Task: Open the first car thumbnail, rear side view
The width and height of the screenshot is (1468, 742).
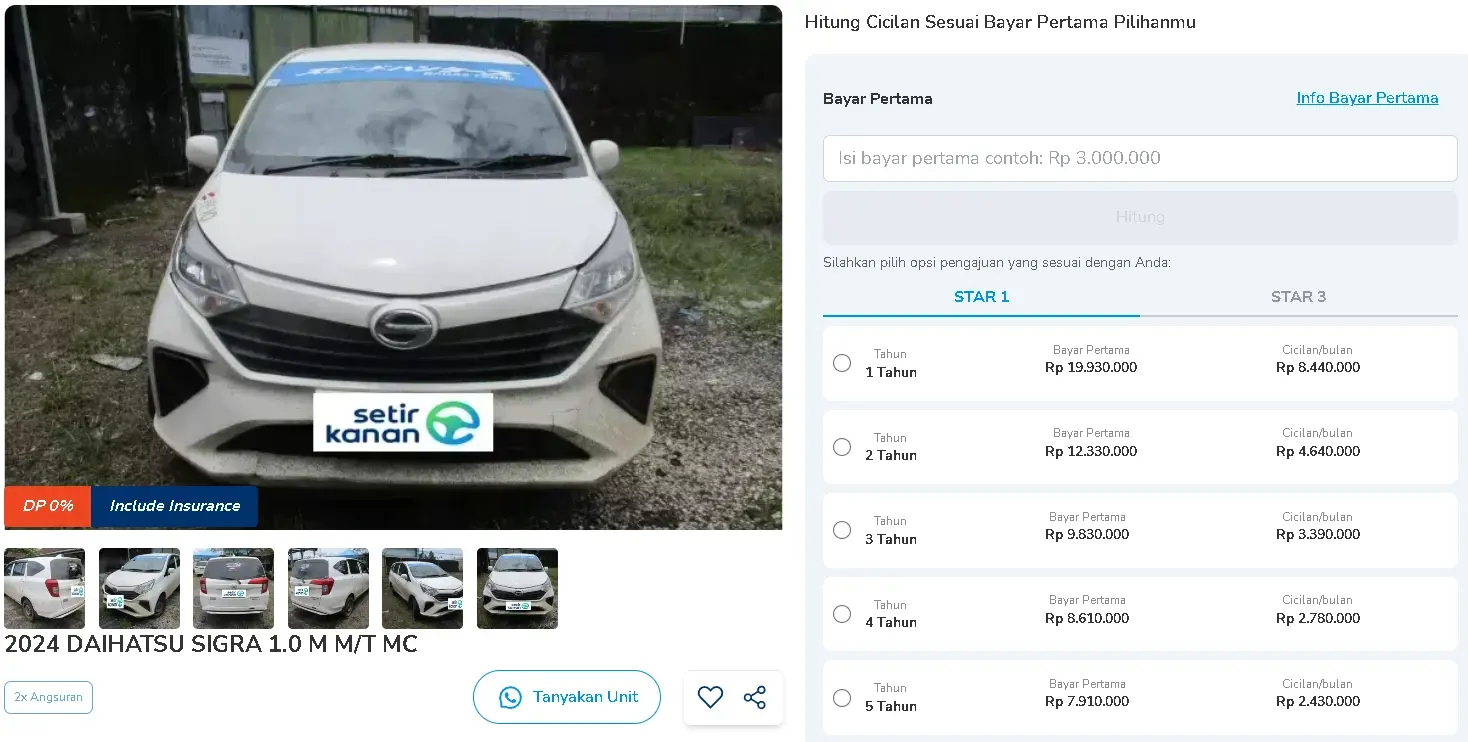Action: pyautogui.click(x=44, y=588)
